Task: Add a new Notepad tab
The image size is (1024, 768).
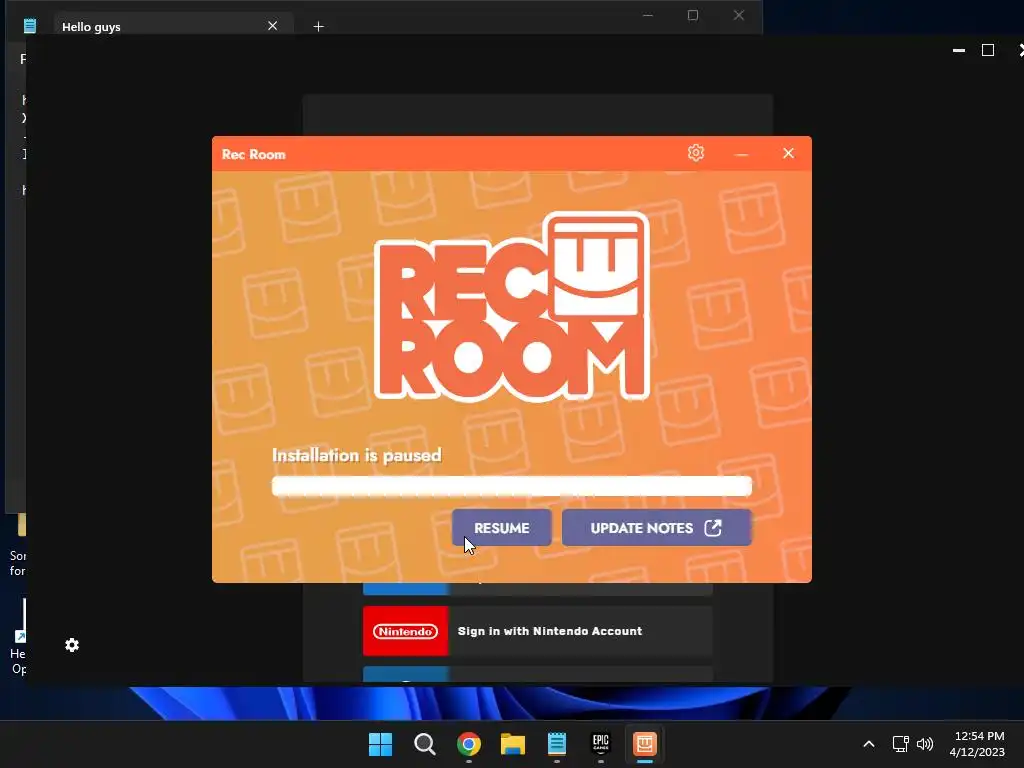Action: click(319, 26)
